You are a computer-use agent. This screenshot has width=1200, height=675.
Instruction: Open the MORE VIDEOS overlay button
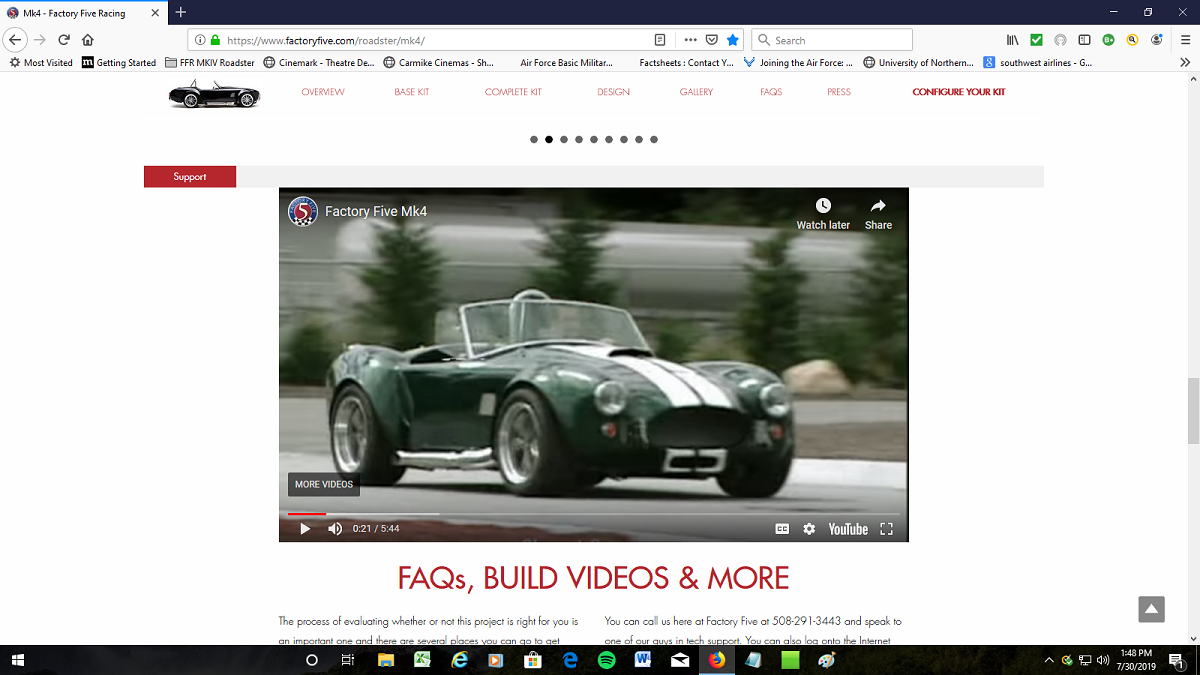click(324, 484)
